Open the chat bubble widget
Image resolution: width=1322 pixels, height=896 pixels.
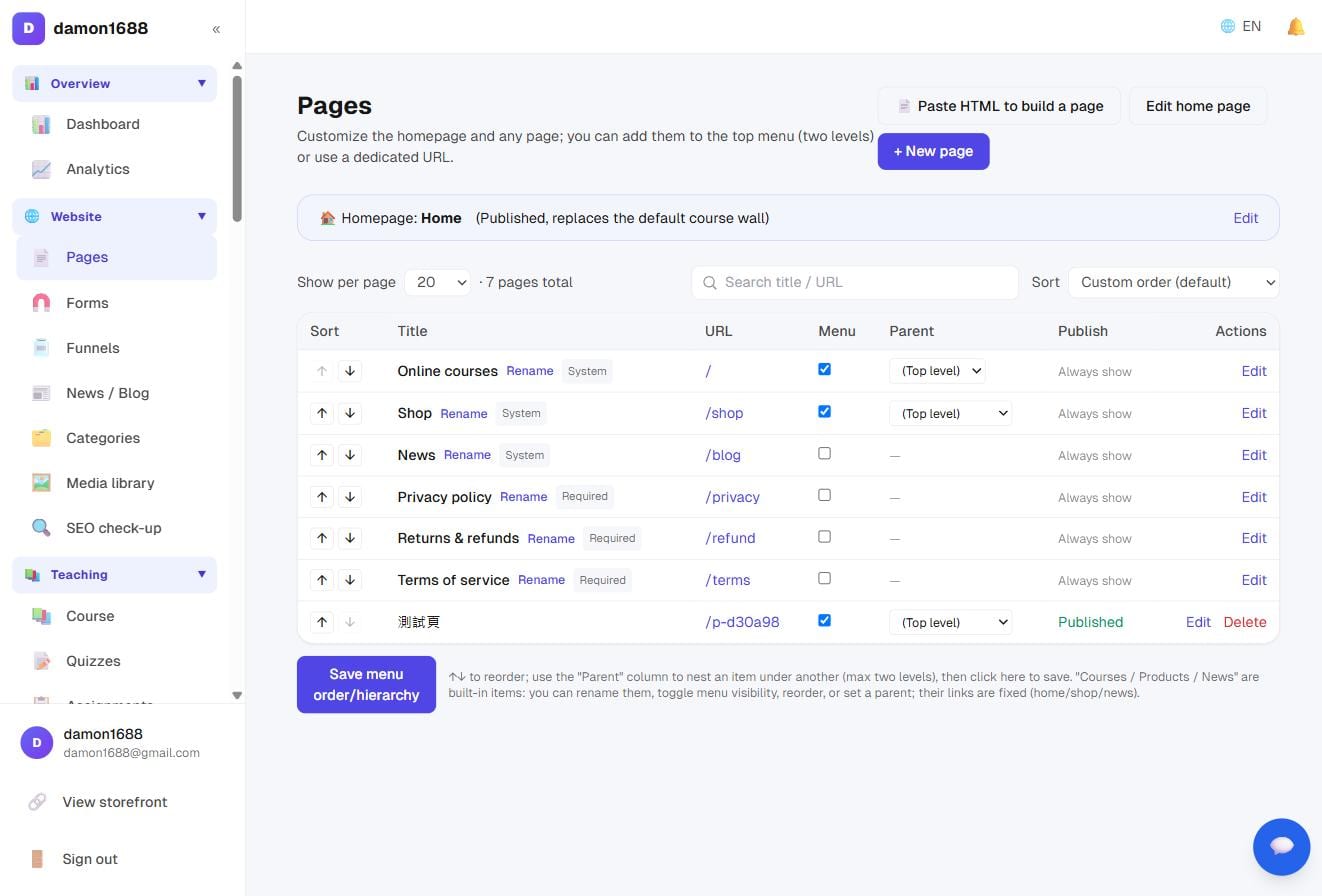[x=1281, y=846]
